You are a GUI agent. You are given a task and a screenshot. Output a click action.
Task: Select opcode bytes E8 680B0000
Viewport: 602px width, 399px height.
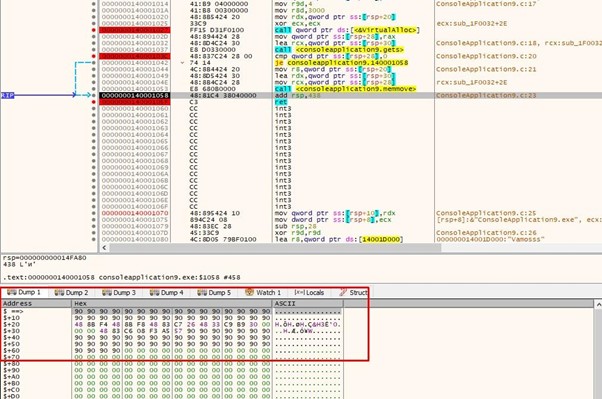[x=213, y=89]
